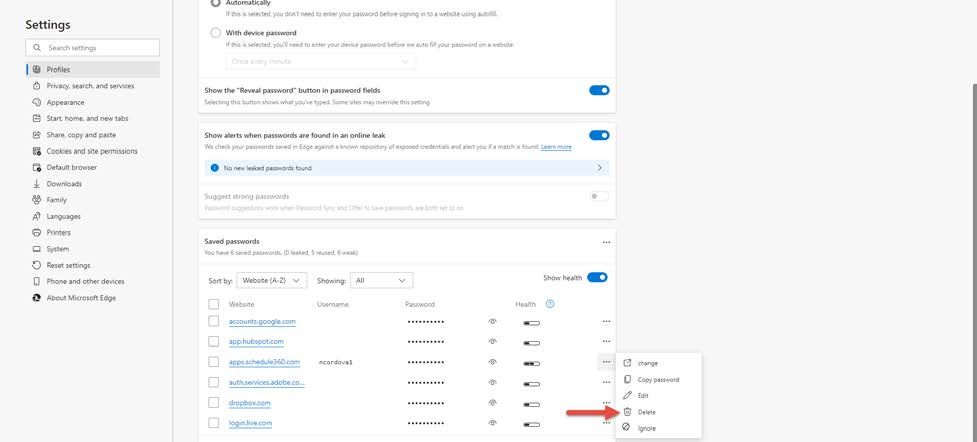The image size is (977, 442).
Task: Toggle Show the Reveal password button
Action: 599,90
